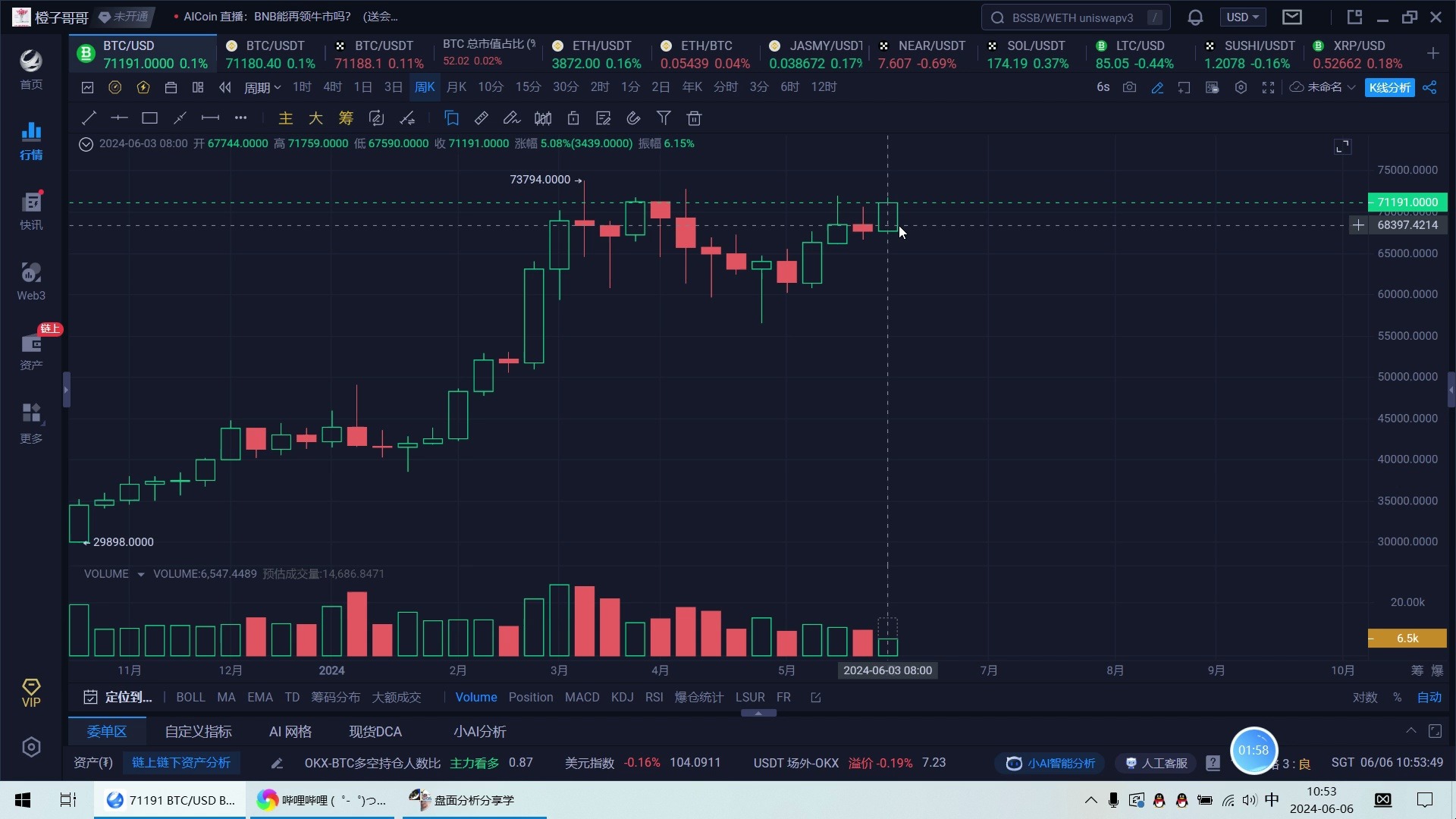Open the USD currency dropdown
This screenshot has height=819, width=1456.
tap(1242, 17)
